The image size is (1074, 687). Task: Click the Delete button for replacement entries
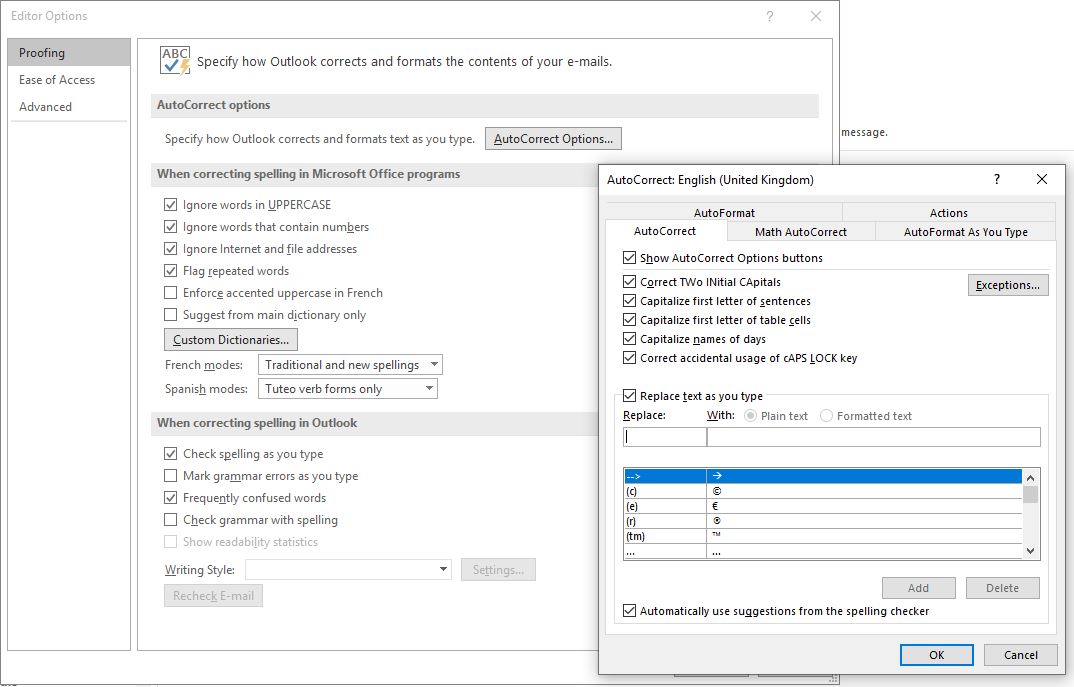point(1002,588)
